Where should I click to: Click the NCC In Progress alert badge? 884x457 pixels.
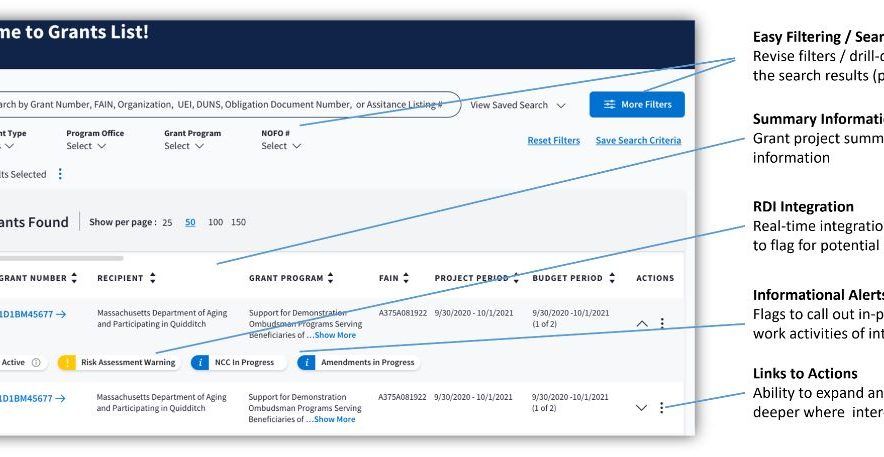[x=238, y=363]
